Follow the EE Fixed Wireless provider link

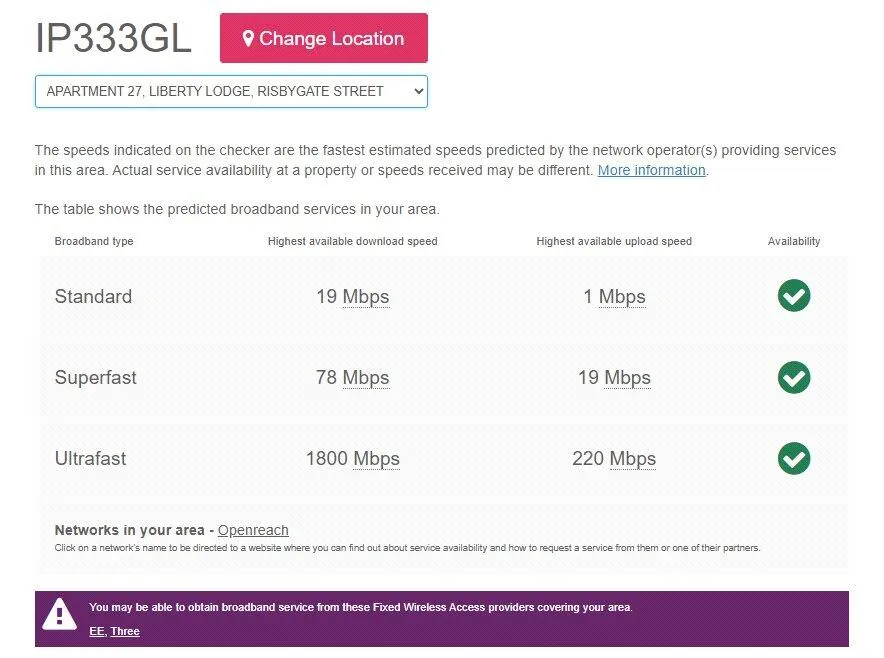click(x=96, y=631)
